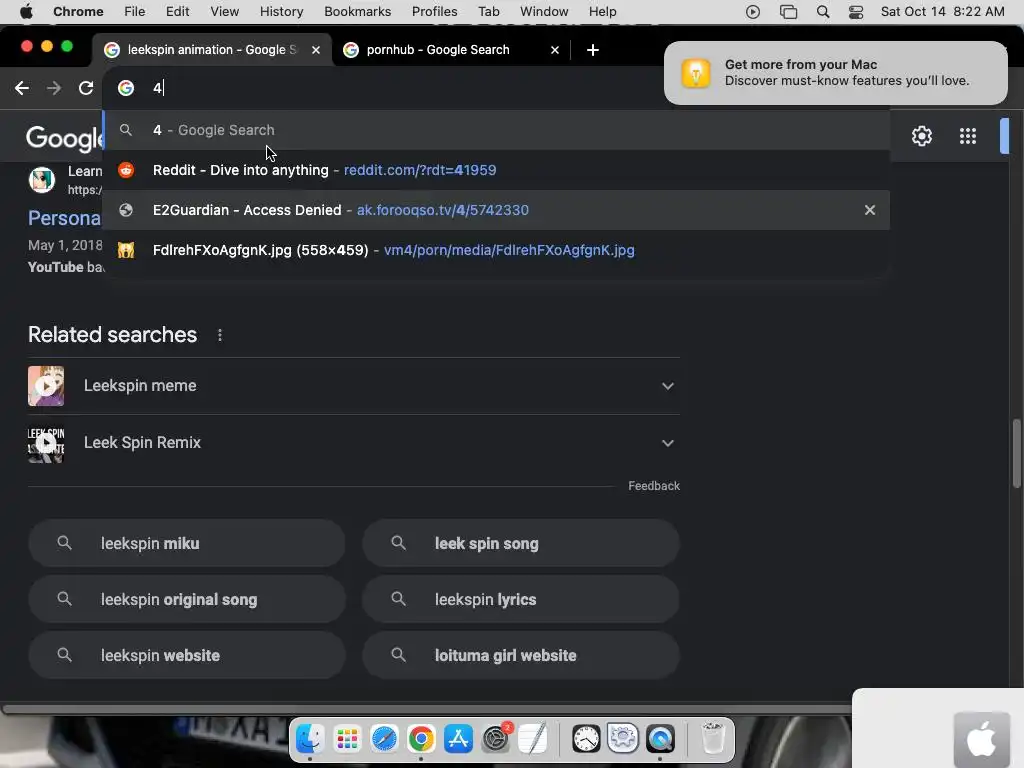1024x768 pixels.
Task: Switch to leekspin animation tab
Action: 212,50
